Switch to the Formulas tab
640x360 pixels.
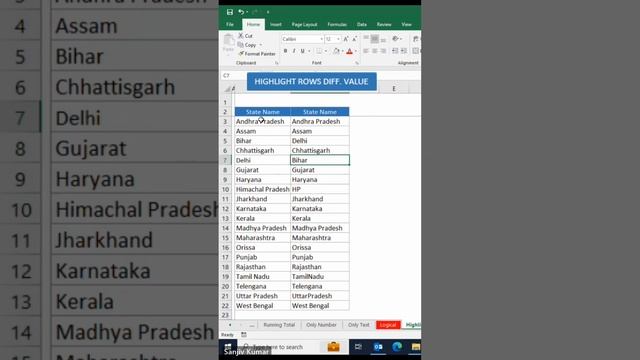(x=337, y=24)
